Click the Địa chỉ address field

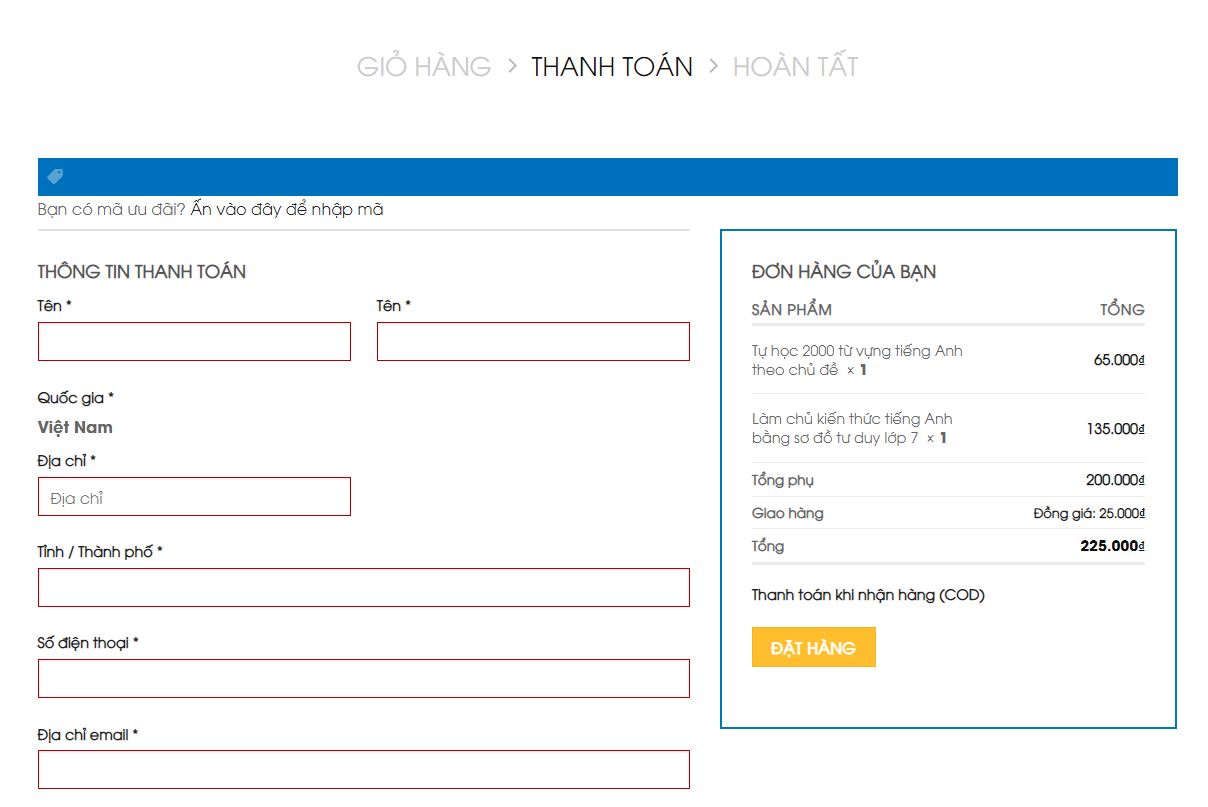(x=194, y=496)
